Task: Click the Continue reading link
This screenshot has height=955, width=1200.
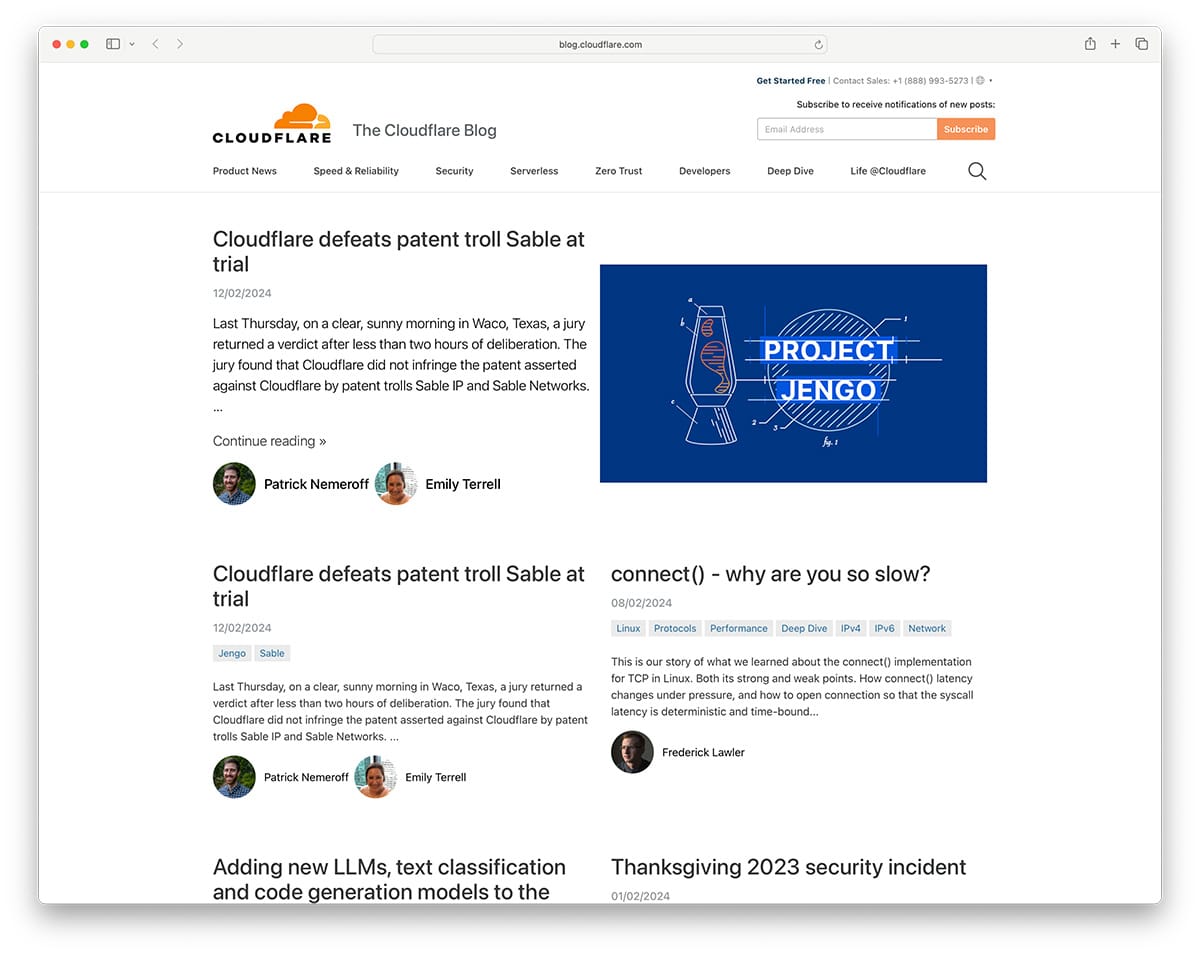Action: point(269,441)
